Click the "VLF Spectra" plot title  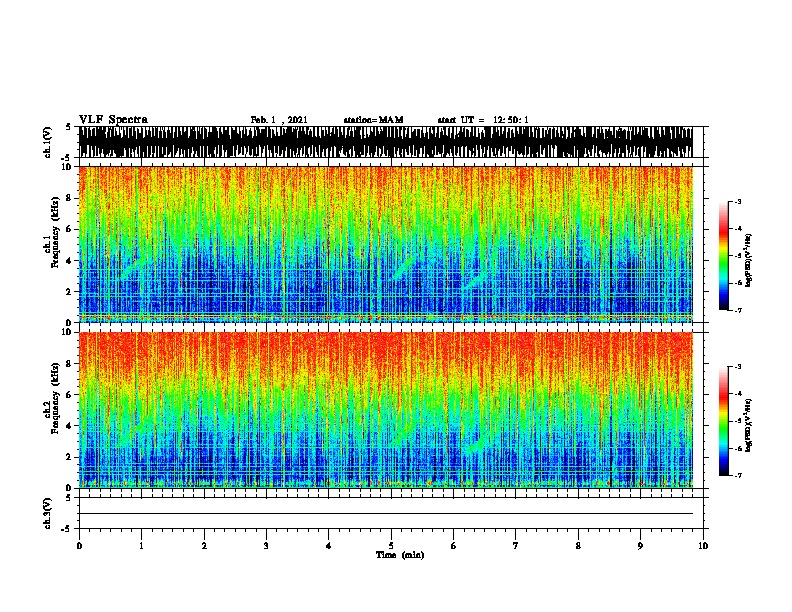113,120
